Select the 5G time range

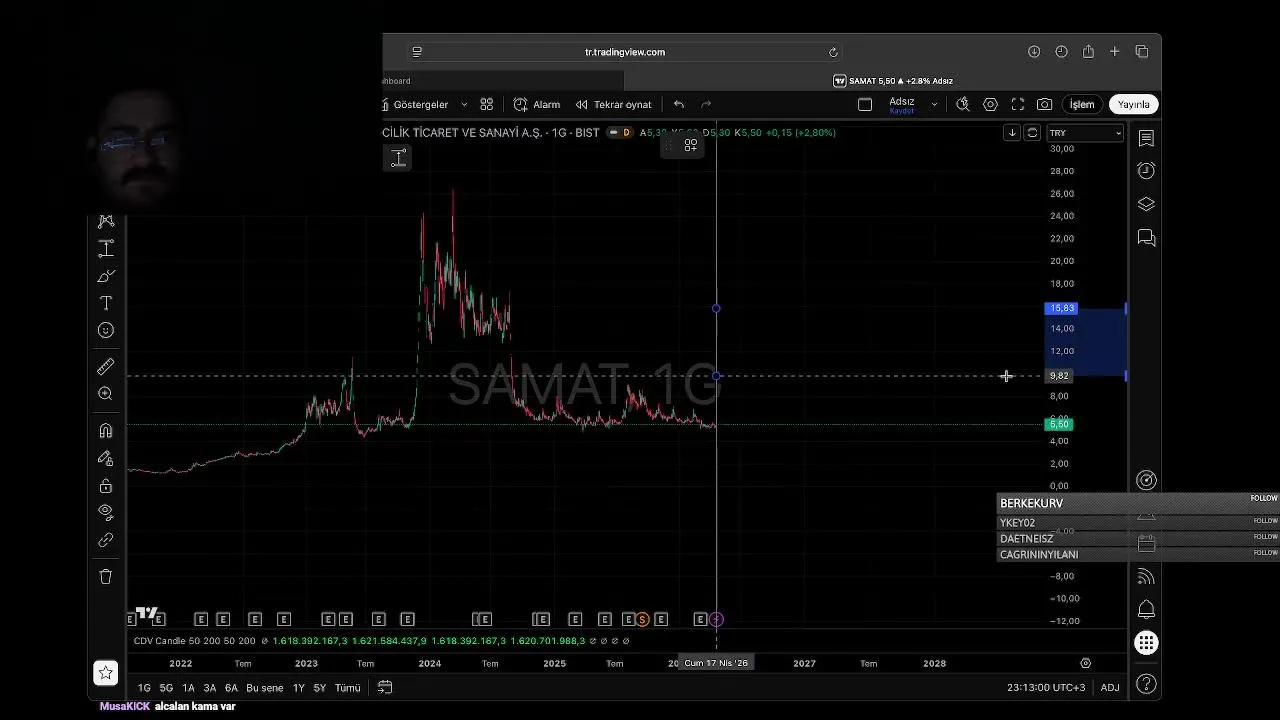pyautogui.click(x=166, y=688)
